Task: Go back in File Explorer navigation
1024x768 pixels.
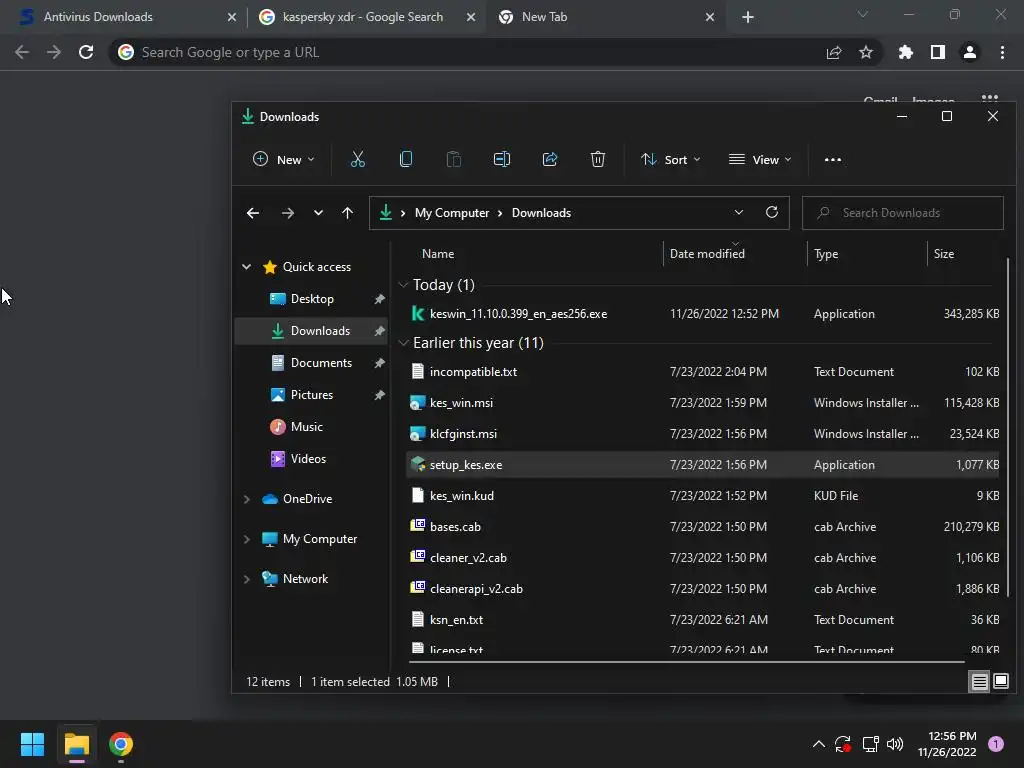Action: (253, 213)
